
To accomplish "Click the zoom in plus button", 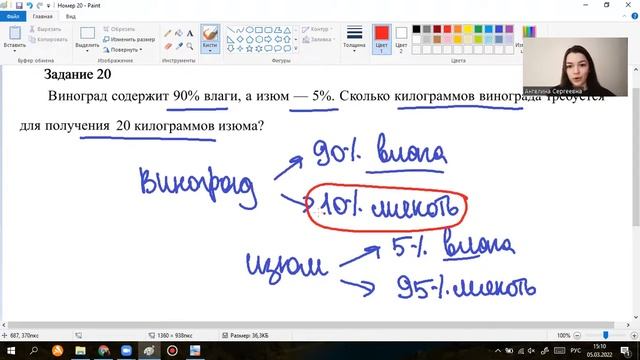I will point(634,336).
